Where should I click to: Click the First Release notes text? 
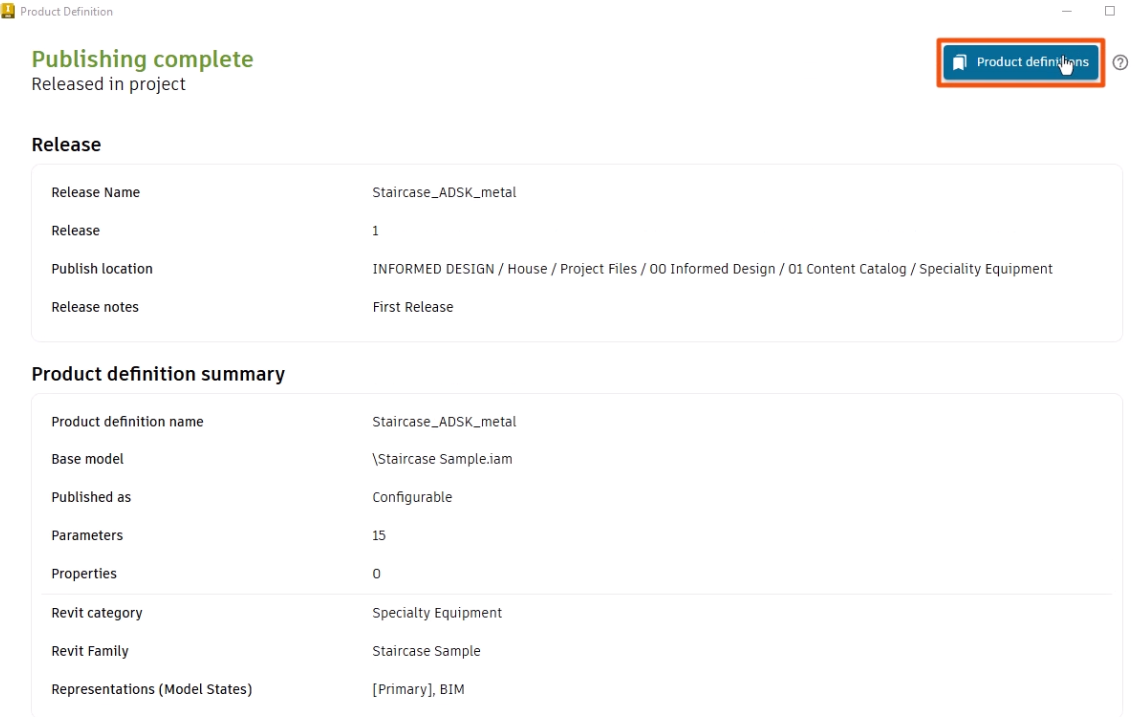[412, 307]
